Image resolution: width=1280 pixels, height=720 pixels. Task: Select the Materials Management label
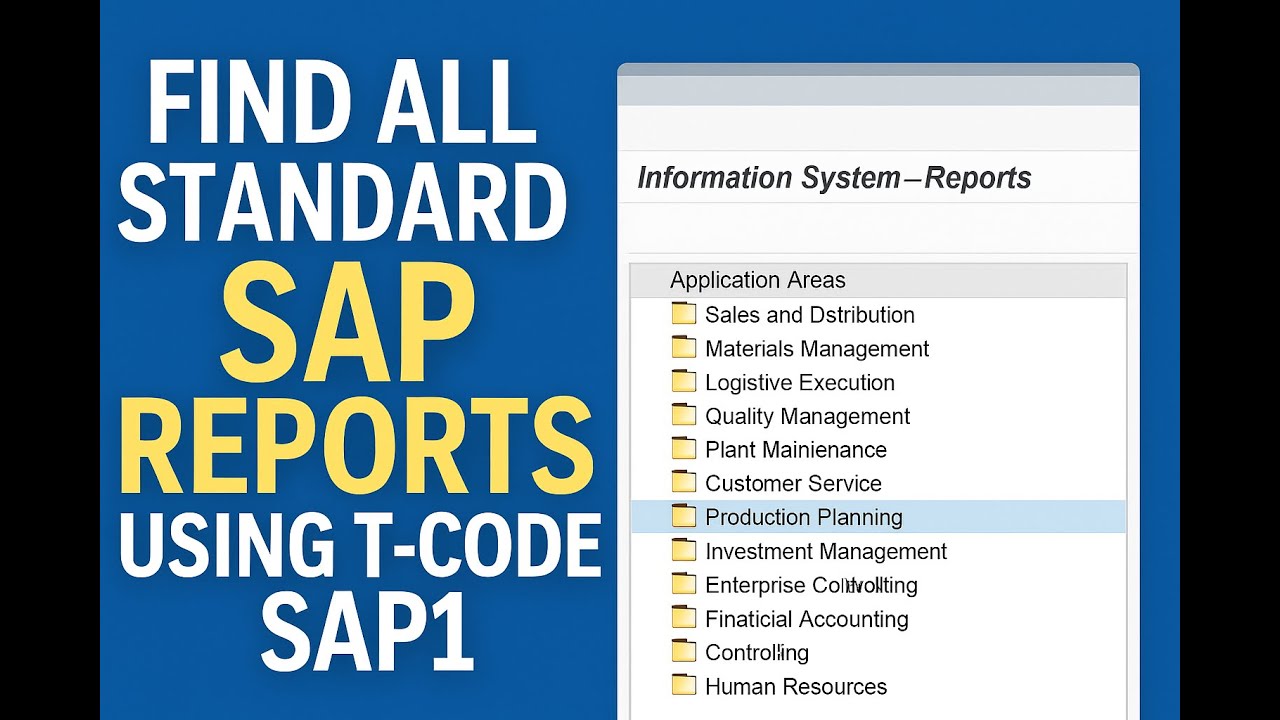tap(817, 349)
